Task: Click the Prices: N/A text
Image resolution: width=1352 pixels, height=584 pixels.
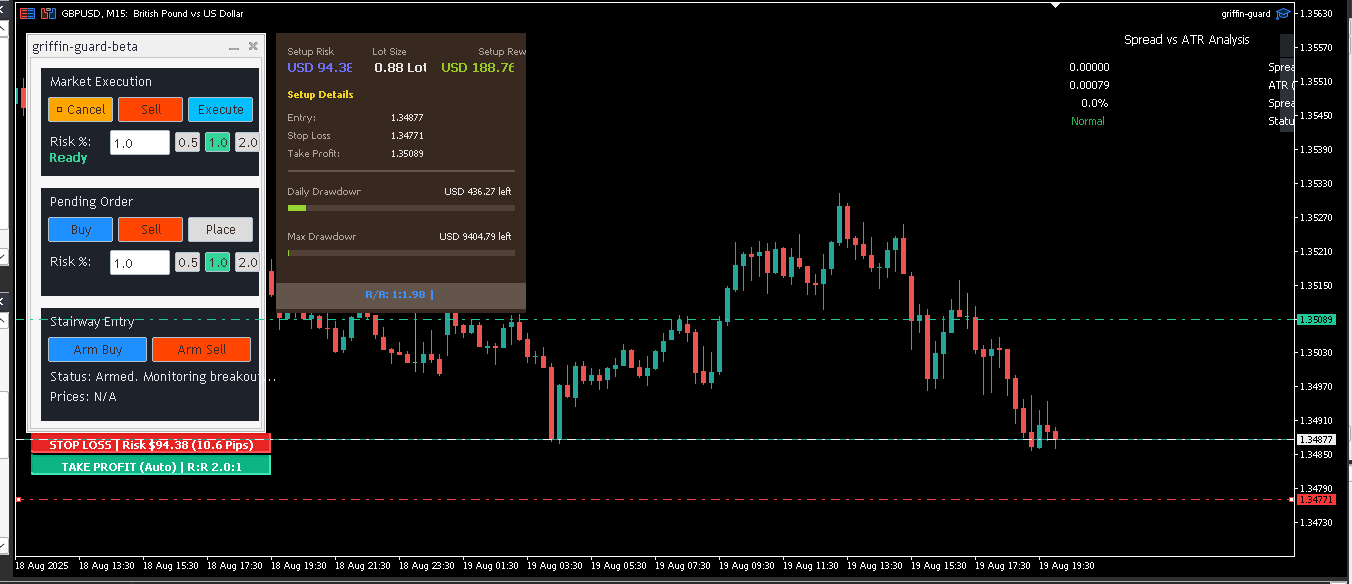Action: point(83,397)
